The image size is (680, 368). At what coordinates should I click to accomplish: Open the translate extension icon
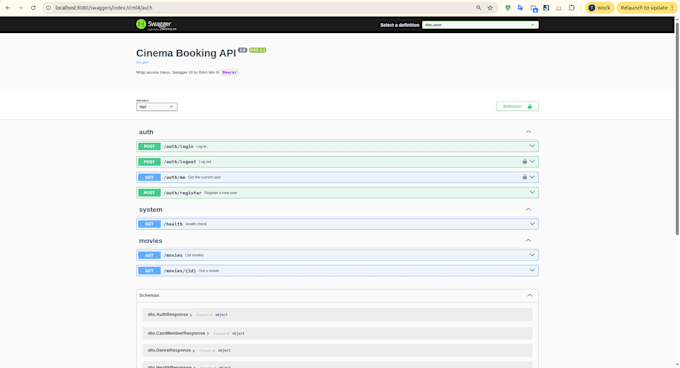coord(520,8)
